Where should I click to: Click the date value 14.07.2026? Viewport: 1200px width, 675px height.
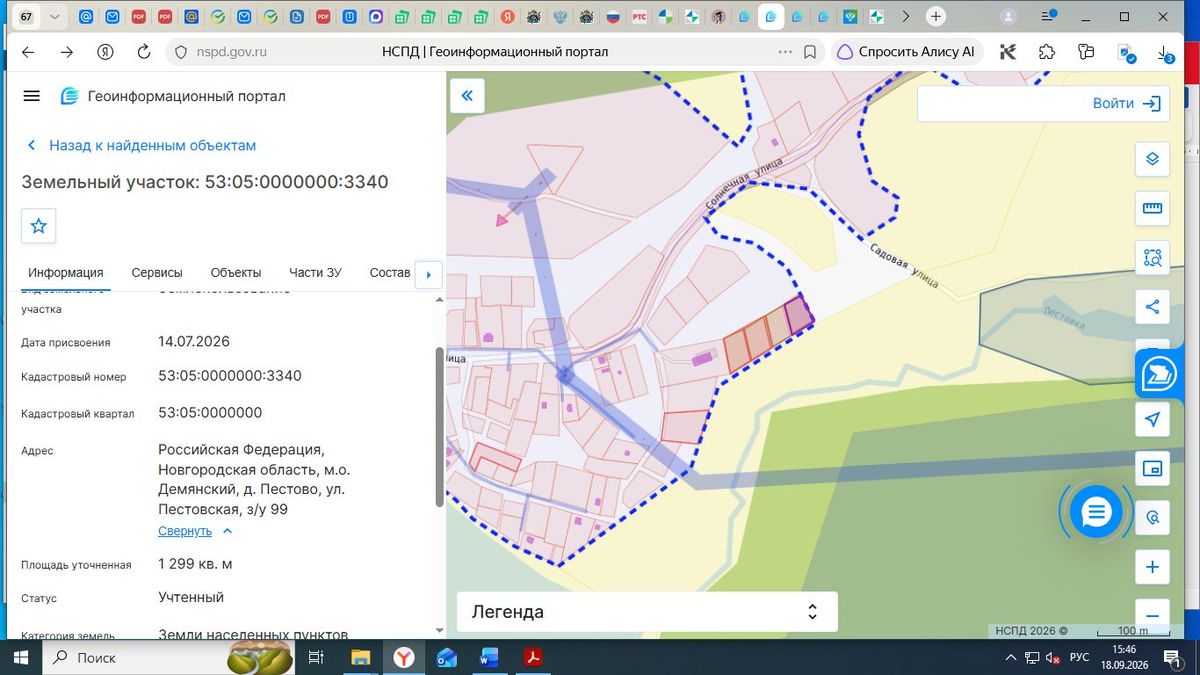point(194,341)
